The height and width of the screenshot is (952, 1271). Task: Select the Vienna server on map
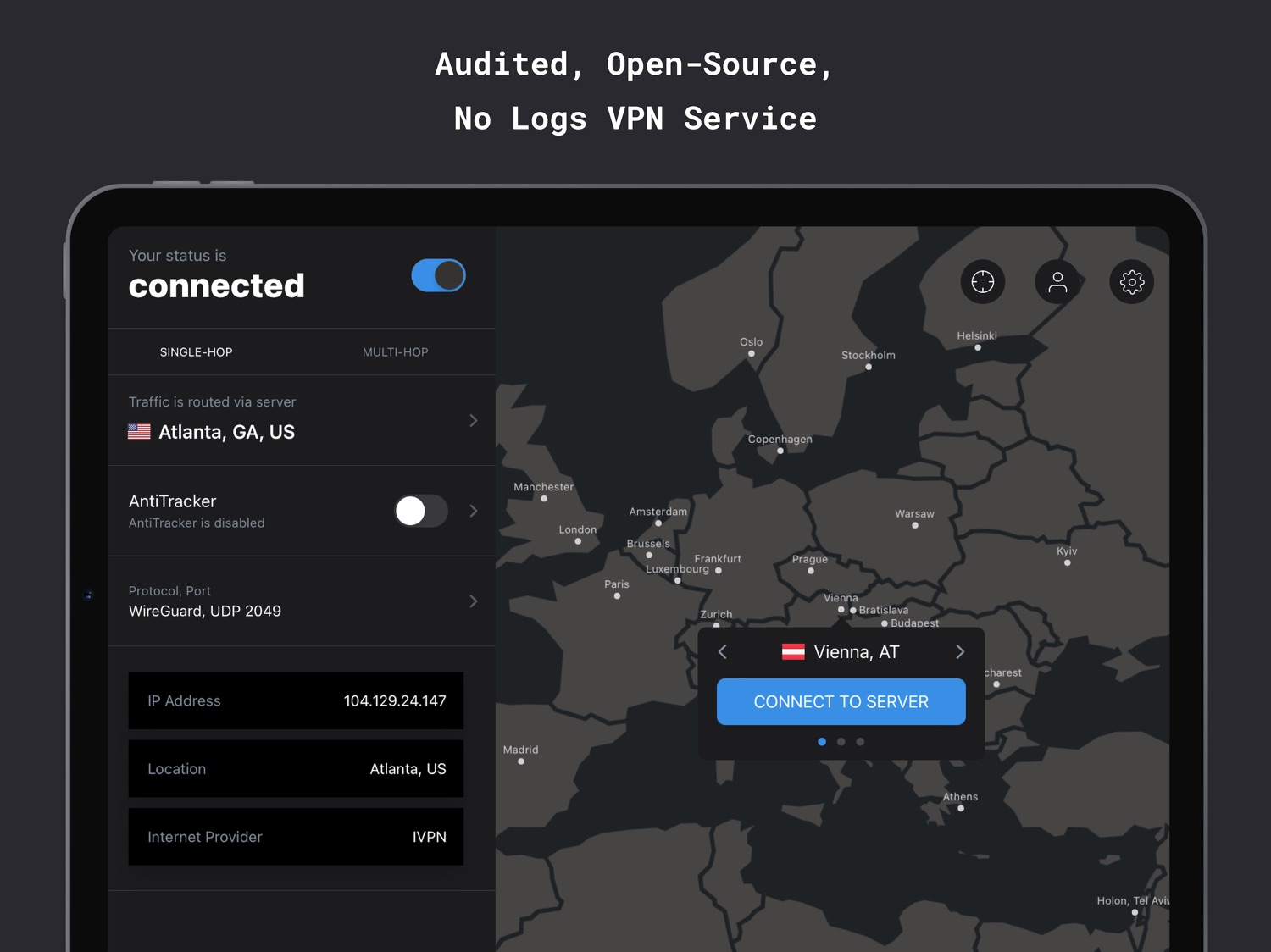coord(841,610)
